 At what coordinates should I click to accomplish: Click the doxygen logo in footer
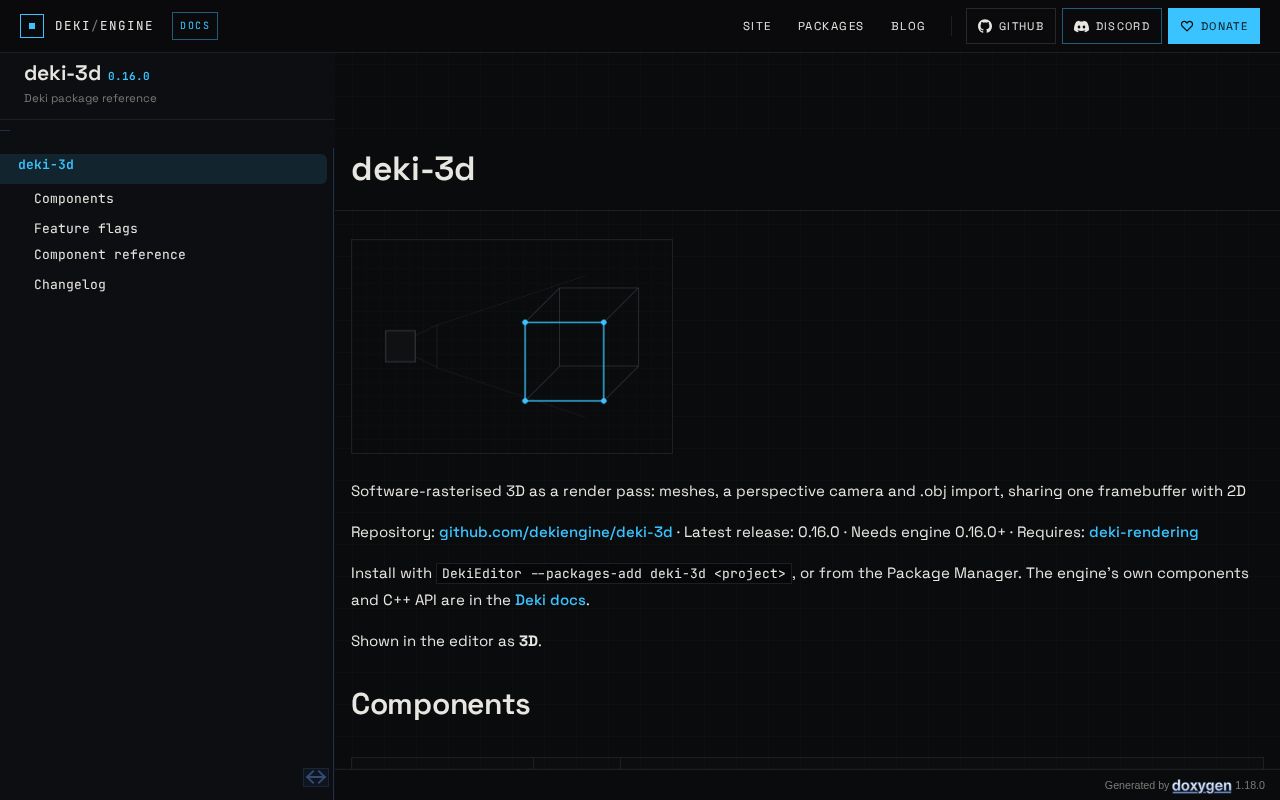point(1202,786)
